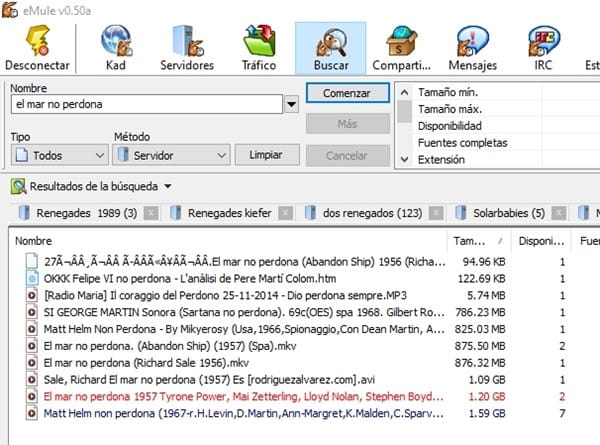The height and width of the screenshot is (445, 600).
Task: Click the Comenzar search button
Action: [347, 93]
